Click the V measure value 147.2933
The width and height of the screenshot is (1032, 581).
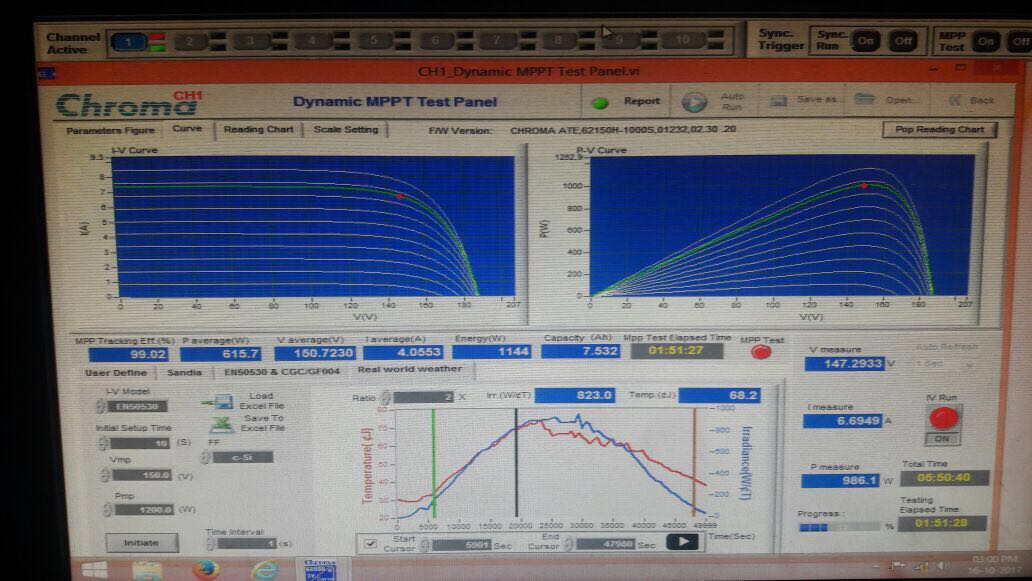pyautogui.click(x=844, y=363)
